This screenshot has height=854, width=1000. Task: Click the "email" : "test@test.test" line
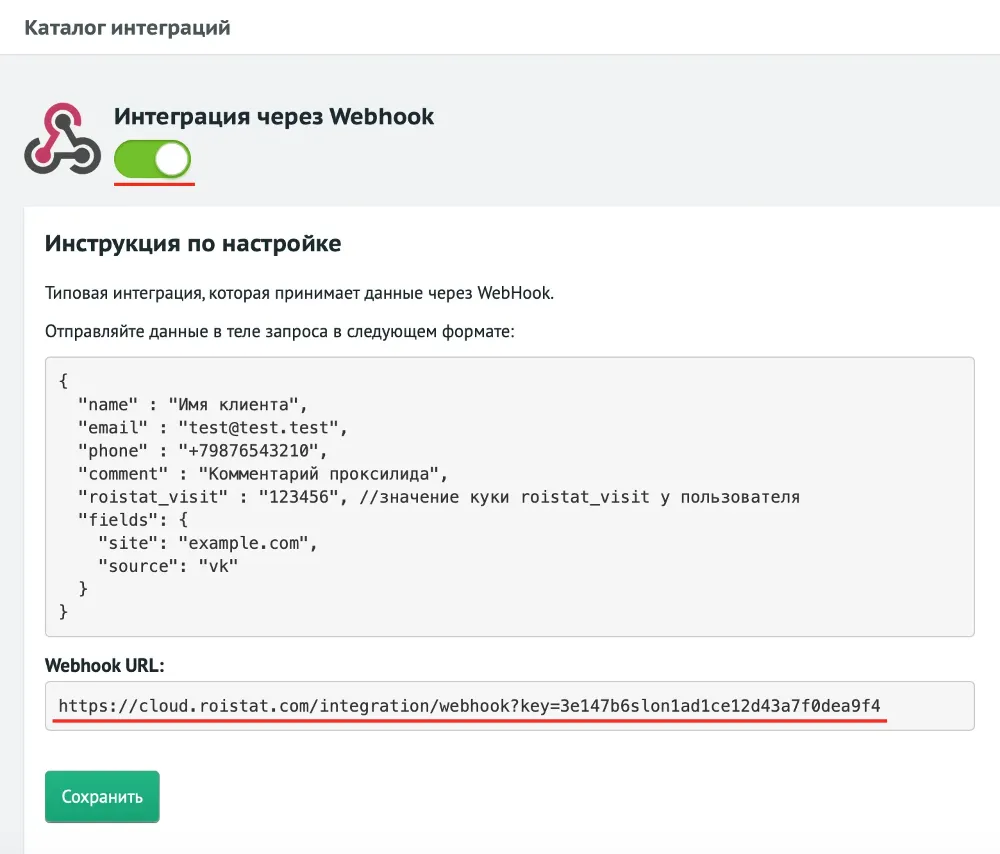click(212, 427)
